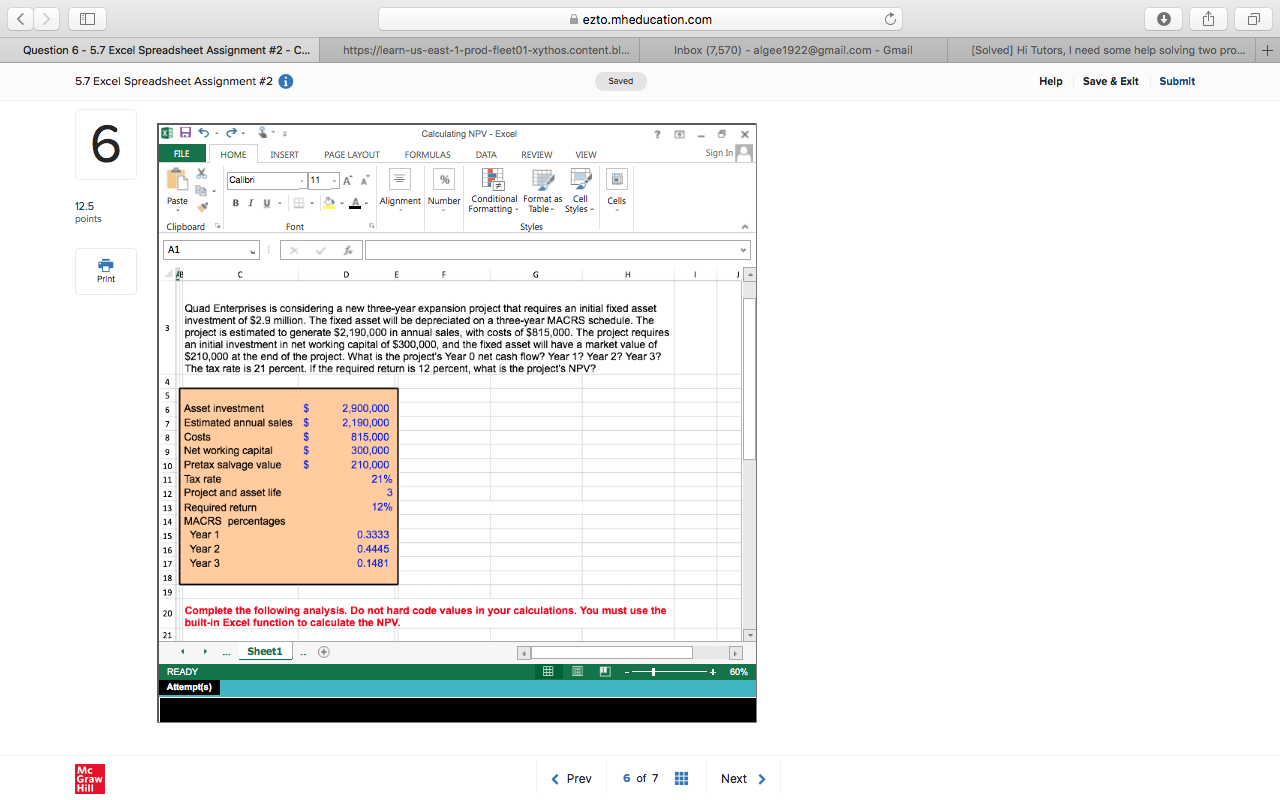Switch to the REVIEW ribbon tab

(x=537, y=155)
